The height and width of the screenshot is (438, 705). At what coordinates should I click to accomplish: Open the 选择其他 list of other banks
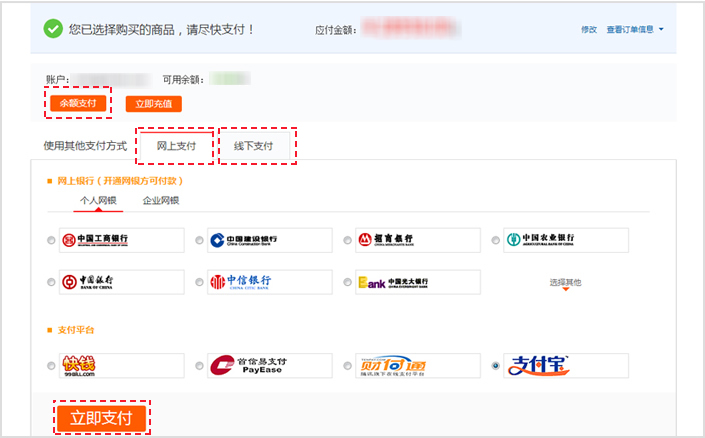565,283
